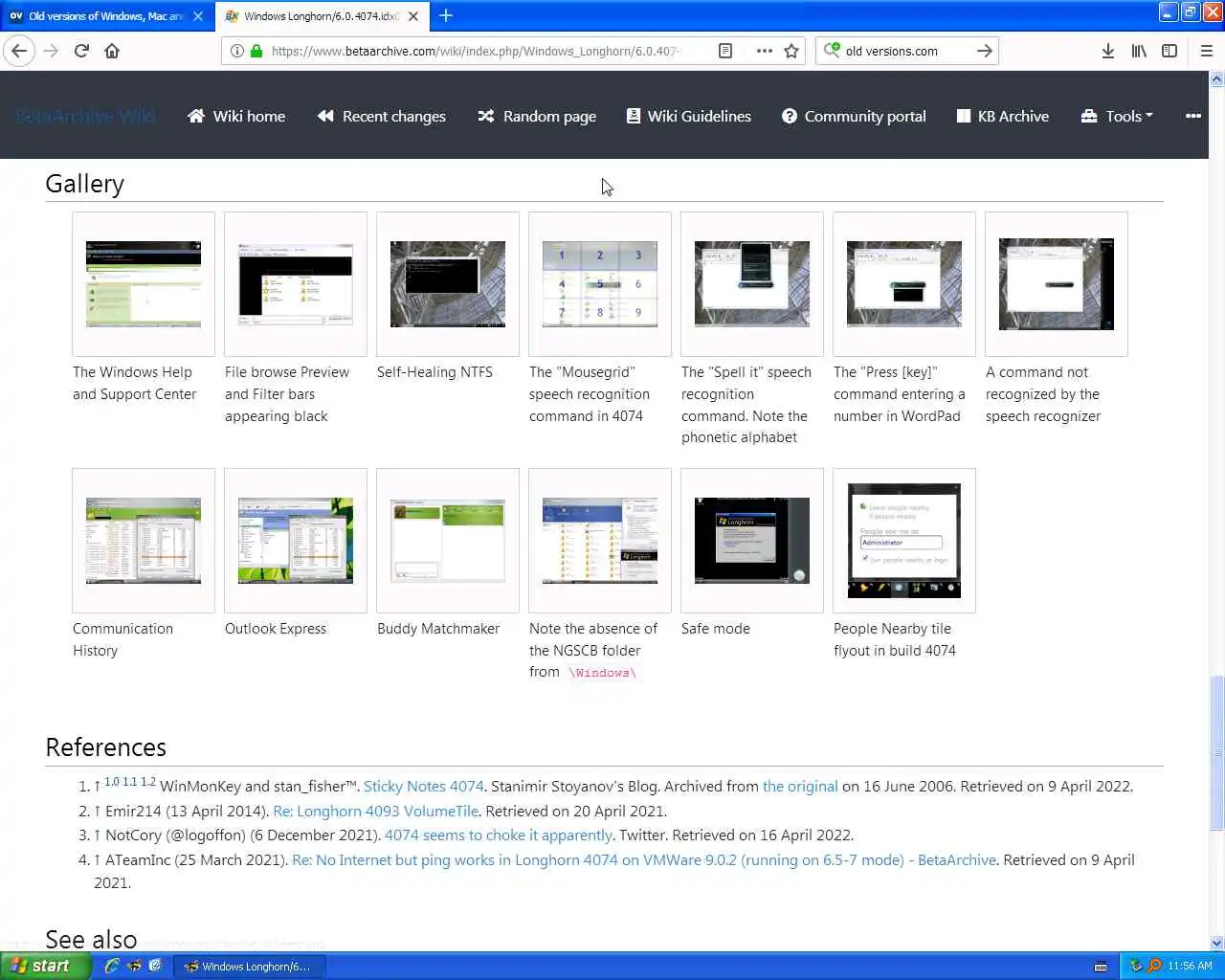Click the language bar keyboard tray icon
The image size is (1225, 980).
coord(1101,967)
